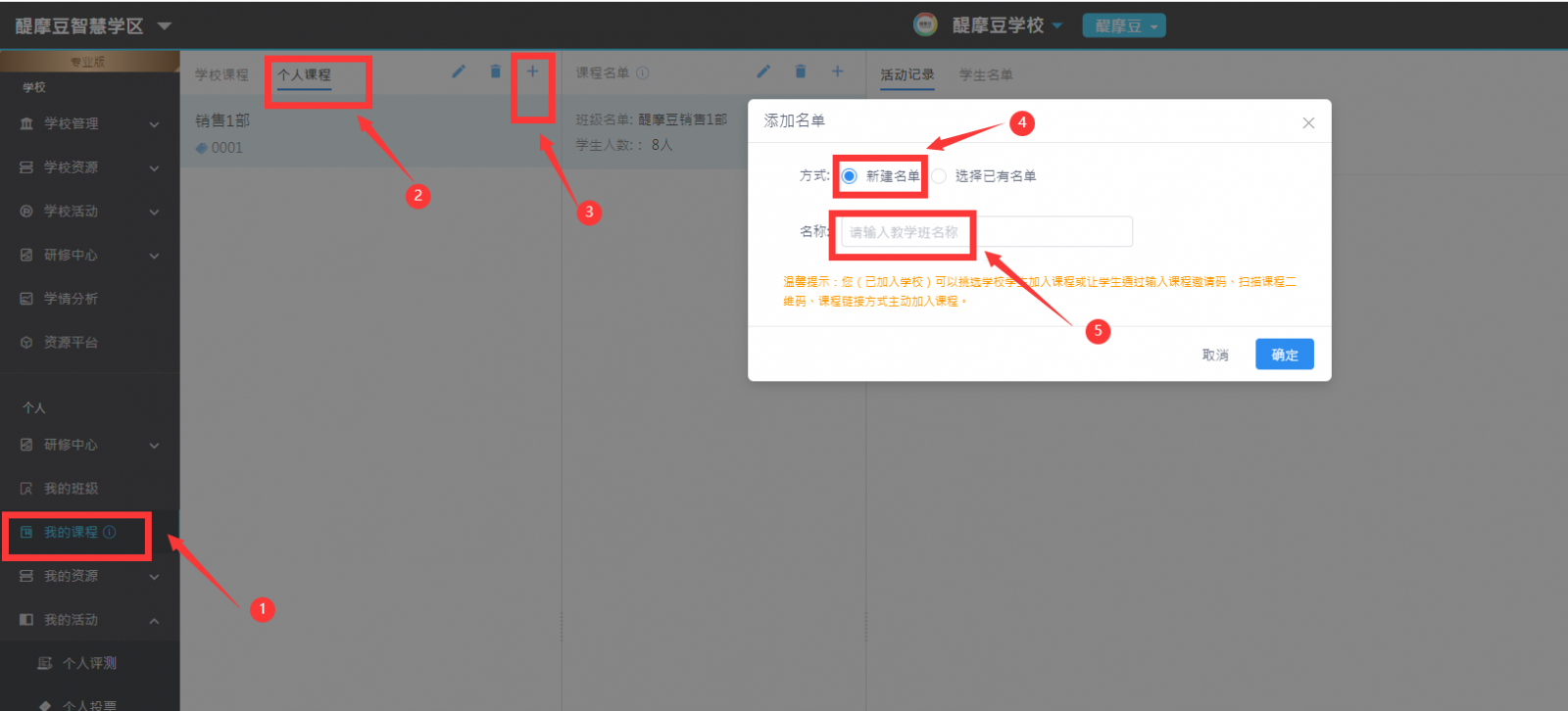The image size is (1568, 711).
Task: Switch to the 学校课程 tab
Action: pyautogui.click(x=221, y=74)
